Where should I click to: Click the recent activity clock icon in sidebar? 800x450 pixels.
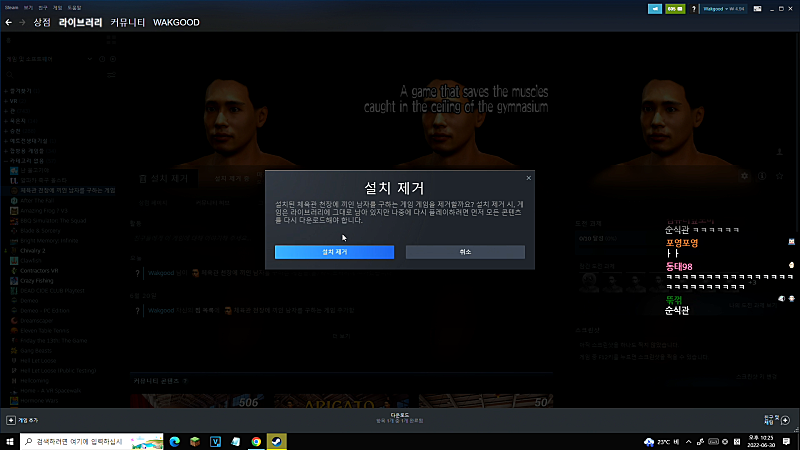point(102,59)
